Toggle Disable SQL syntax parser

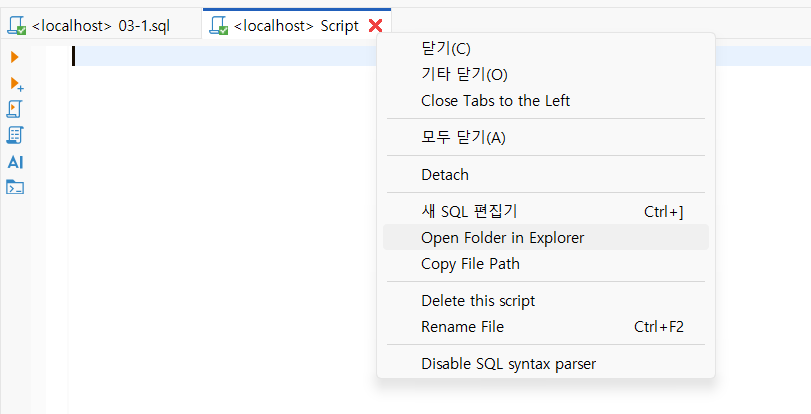tap(508, 364)
